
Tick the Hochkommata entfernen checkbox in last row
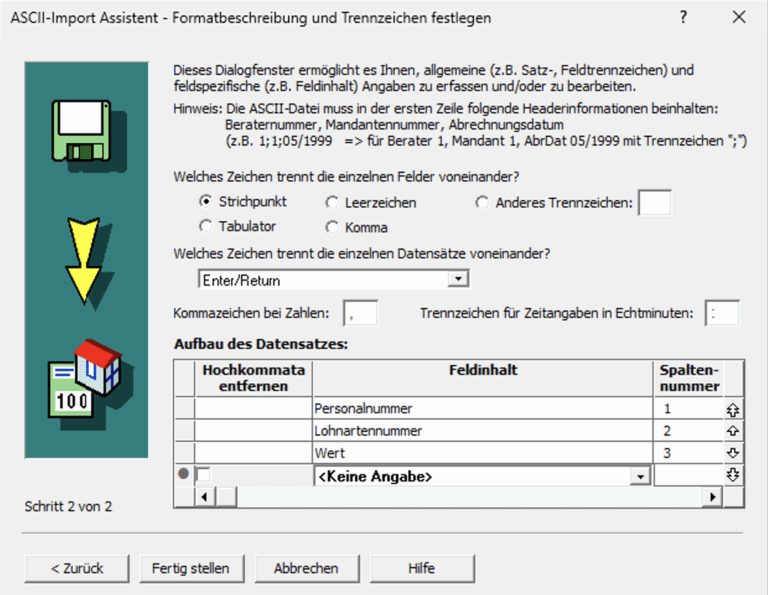tap(203, 475)
